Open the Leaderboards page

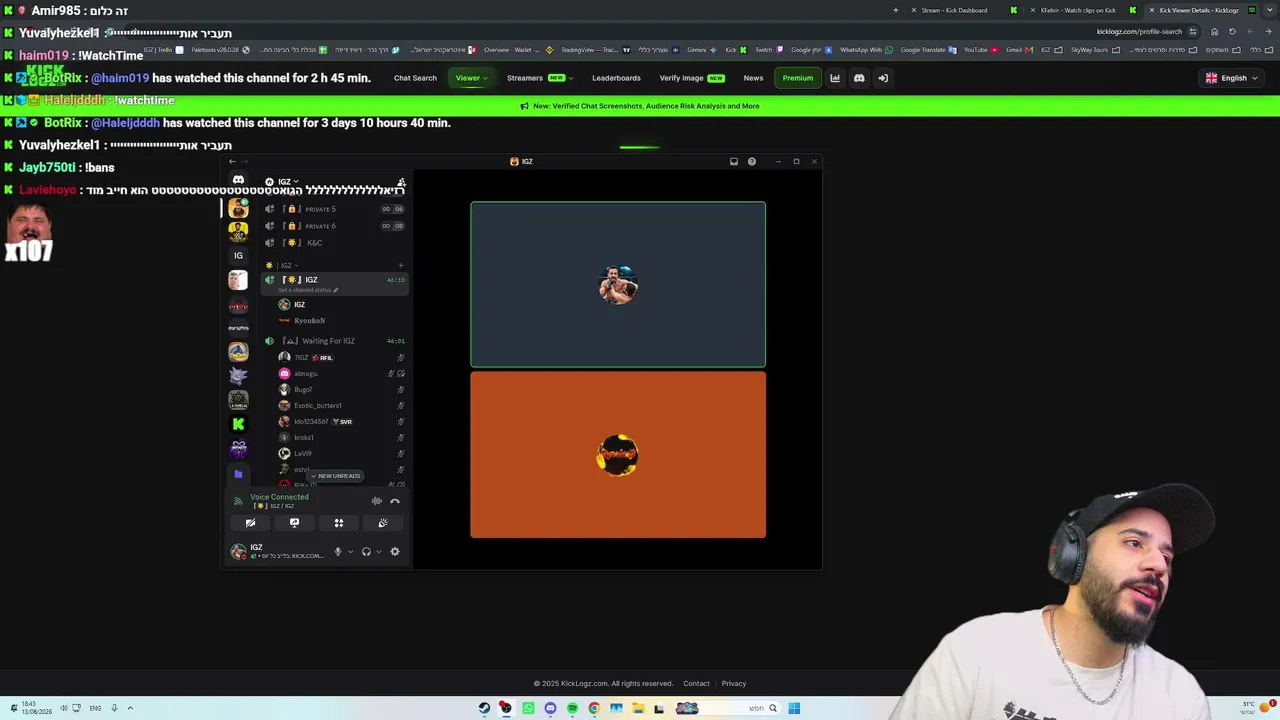616,78
